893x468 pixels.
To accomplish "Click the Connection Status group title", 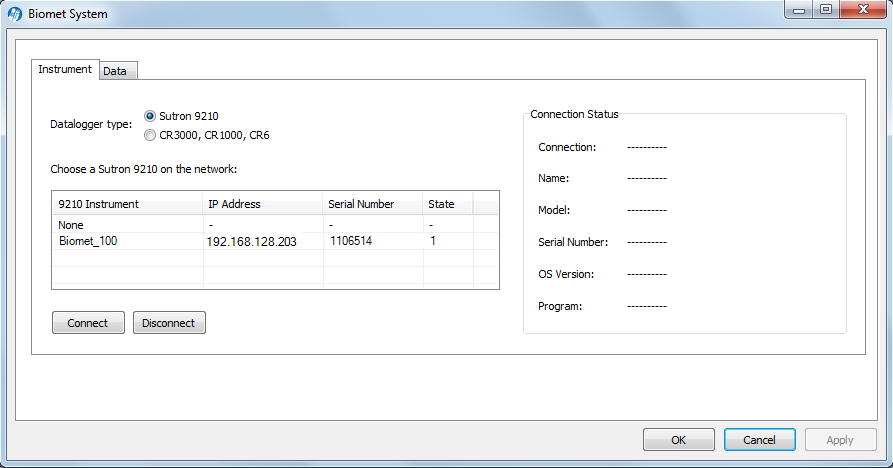I will pos(574,114).
